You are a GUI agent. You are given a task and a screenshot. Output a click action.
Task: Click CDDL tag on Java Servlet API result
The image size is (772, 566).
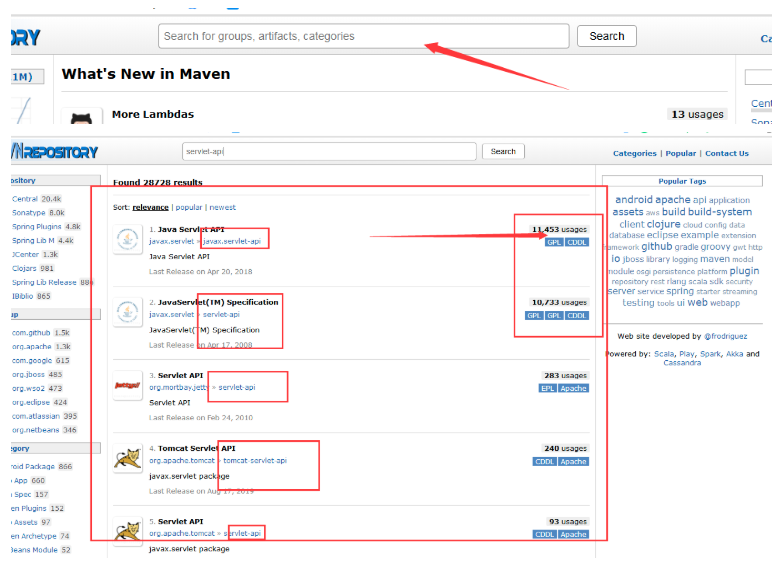coord(577,242)
